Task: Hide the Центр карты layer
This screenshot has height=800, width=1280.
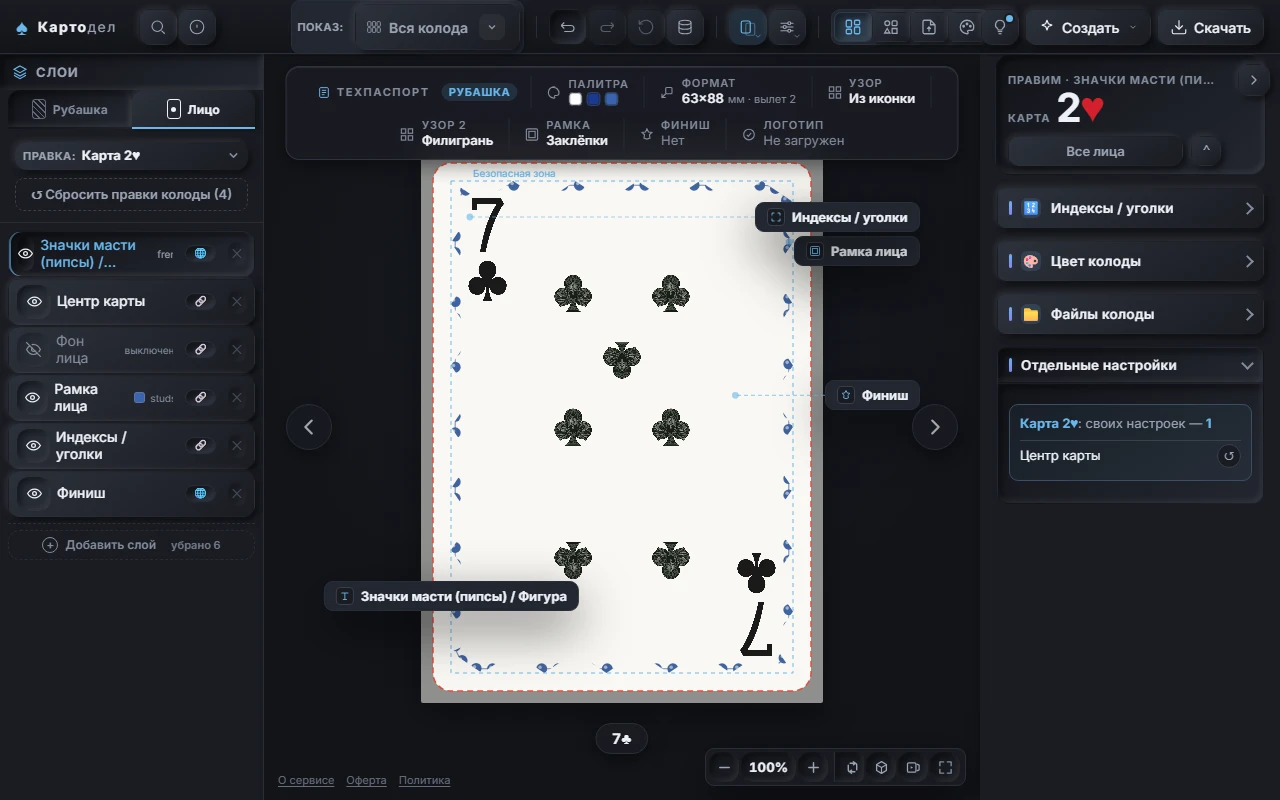Action: [34, 301]
